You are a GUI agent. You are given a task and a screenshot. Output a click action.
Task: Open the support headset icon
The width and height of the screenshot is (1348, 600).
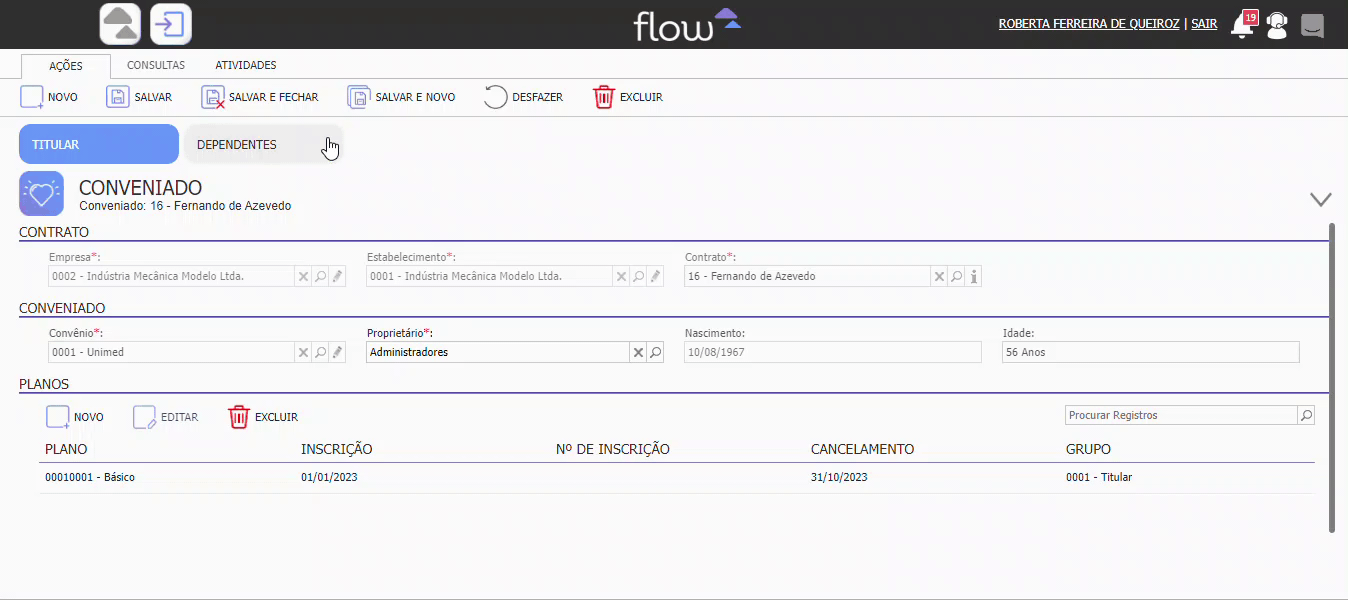pyautogui.click(x=1277, y=25)
